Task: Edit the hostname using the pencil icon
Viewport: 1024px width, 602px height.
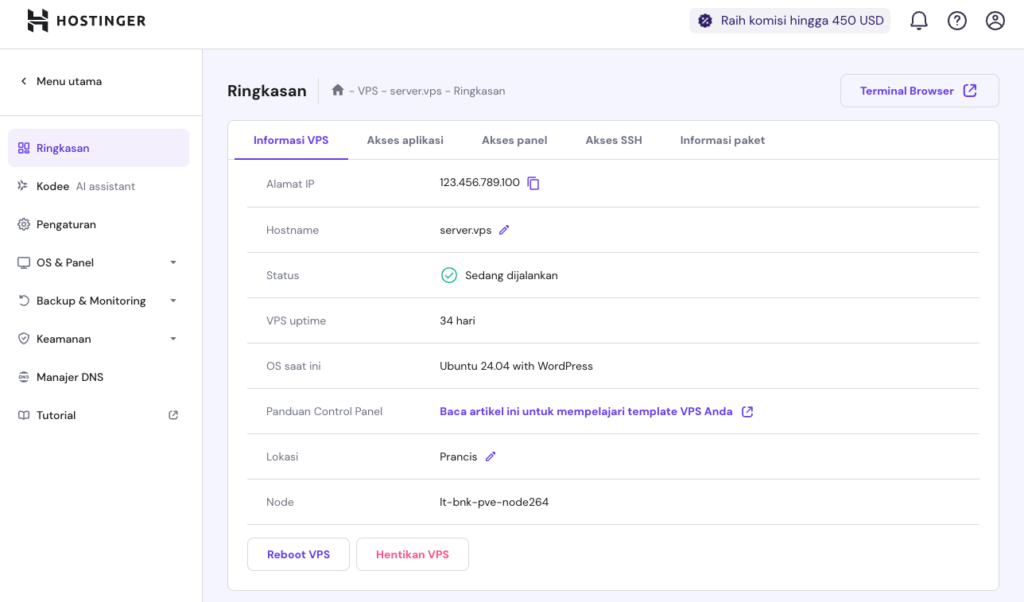Action: click(x=503, y=229)
